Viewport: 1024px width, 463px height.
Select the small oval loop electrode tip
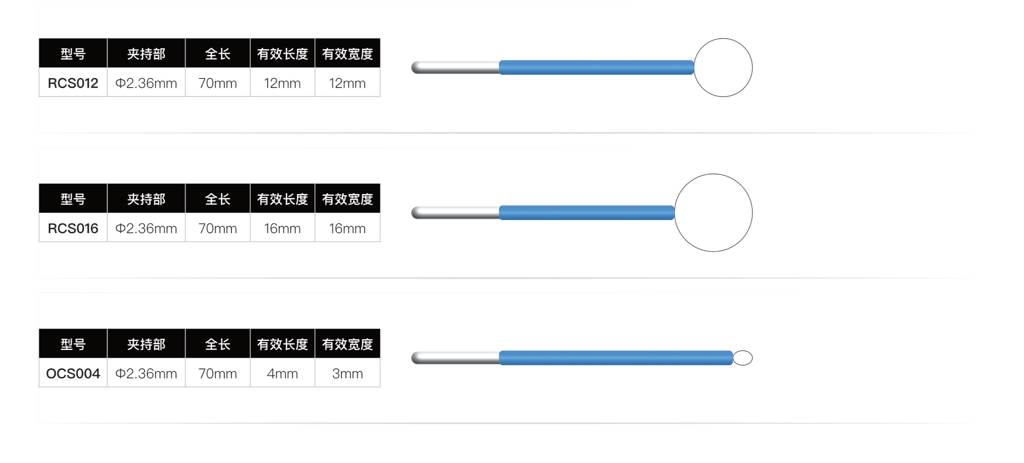pyautogui.click(x=743, y=358)
